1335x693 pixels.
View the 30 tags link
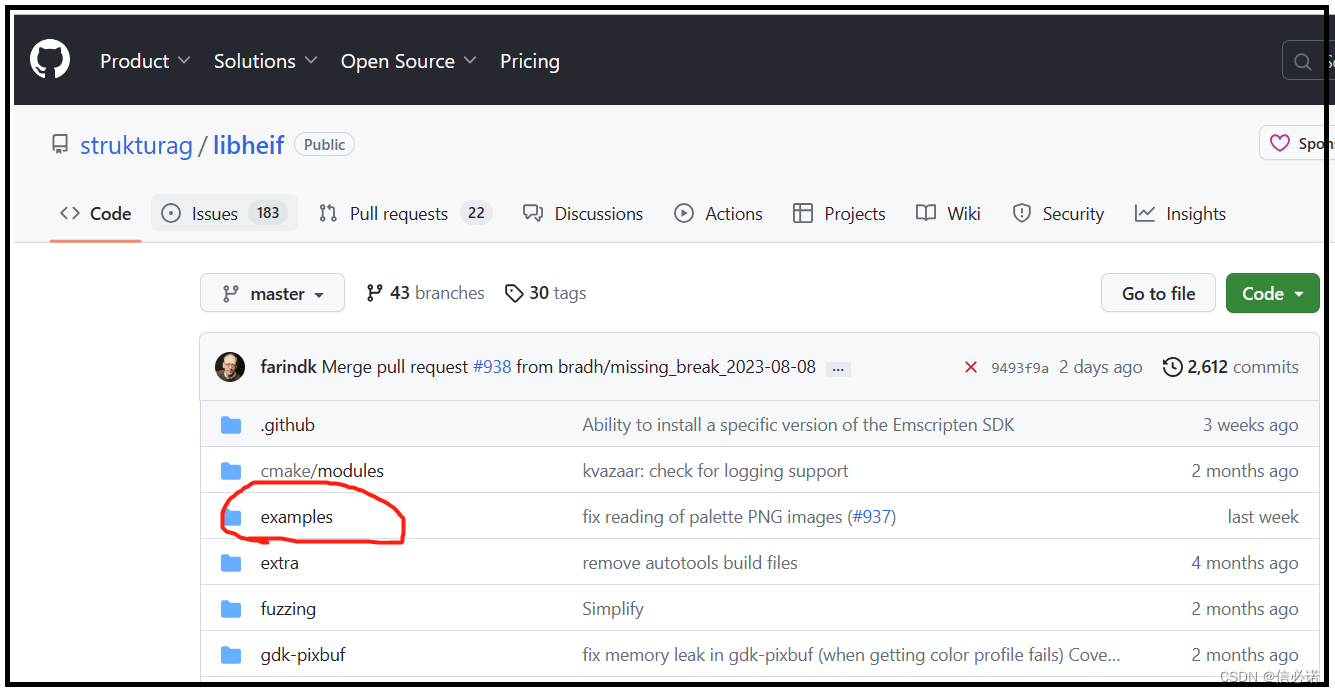[x=545, y=293]
